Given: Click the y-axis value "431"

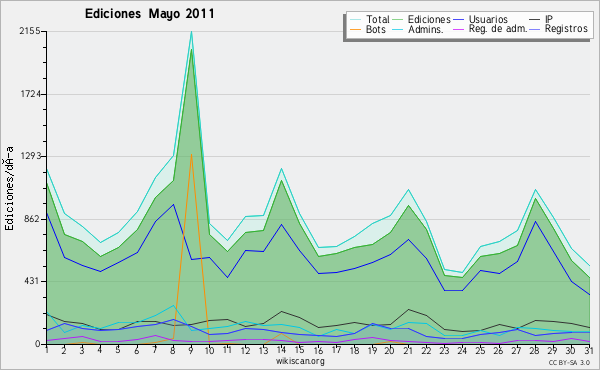Looking at the screenshot, I should point(33,281).
